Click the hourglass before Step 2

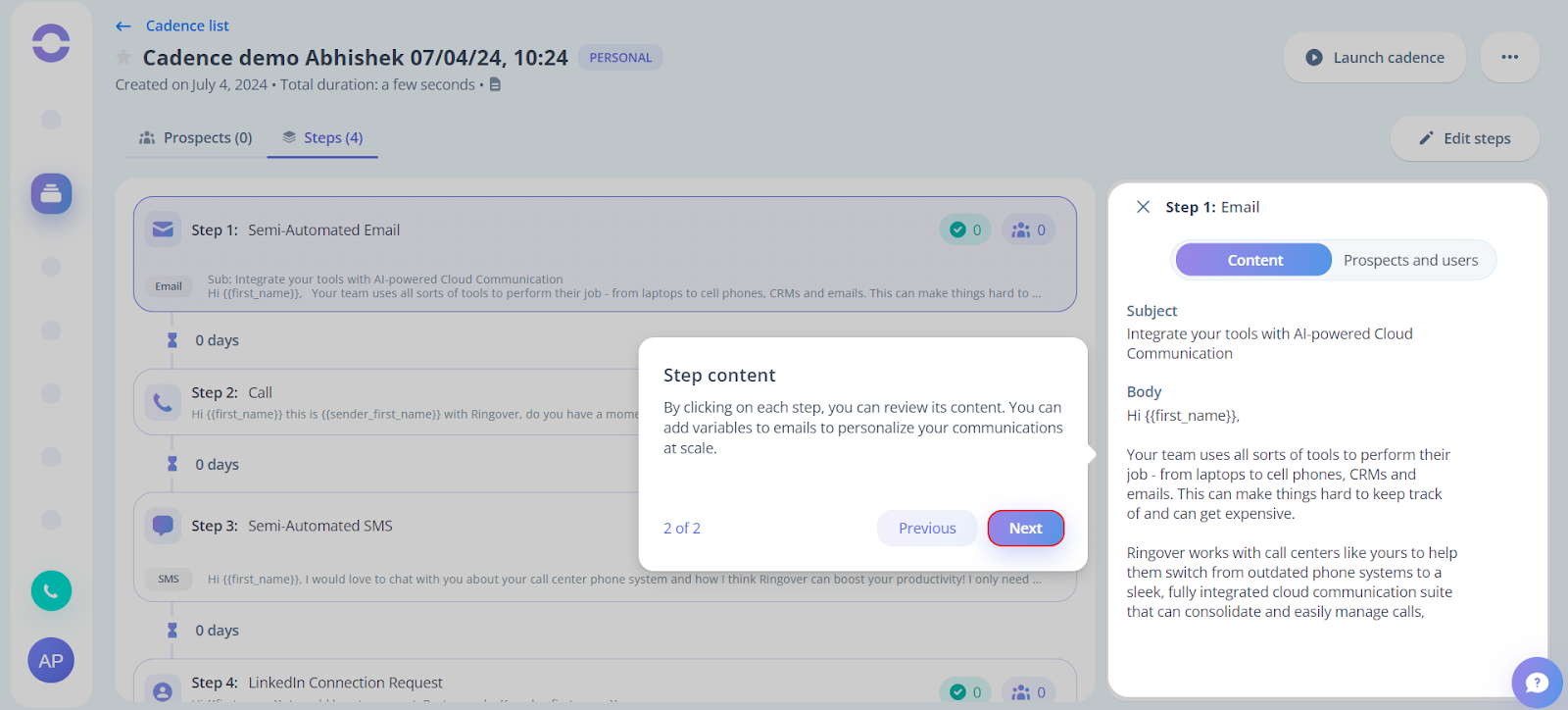[x=172, y=340]
